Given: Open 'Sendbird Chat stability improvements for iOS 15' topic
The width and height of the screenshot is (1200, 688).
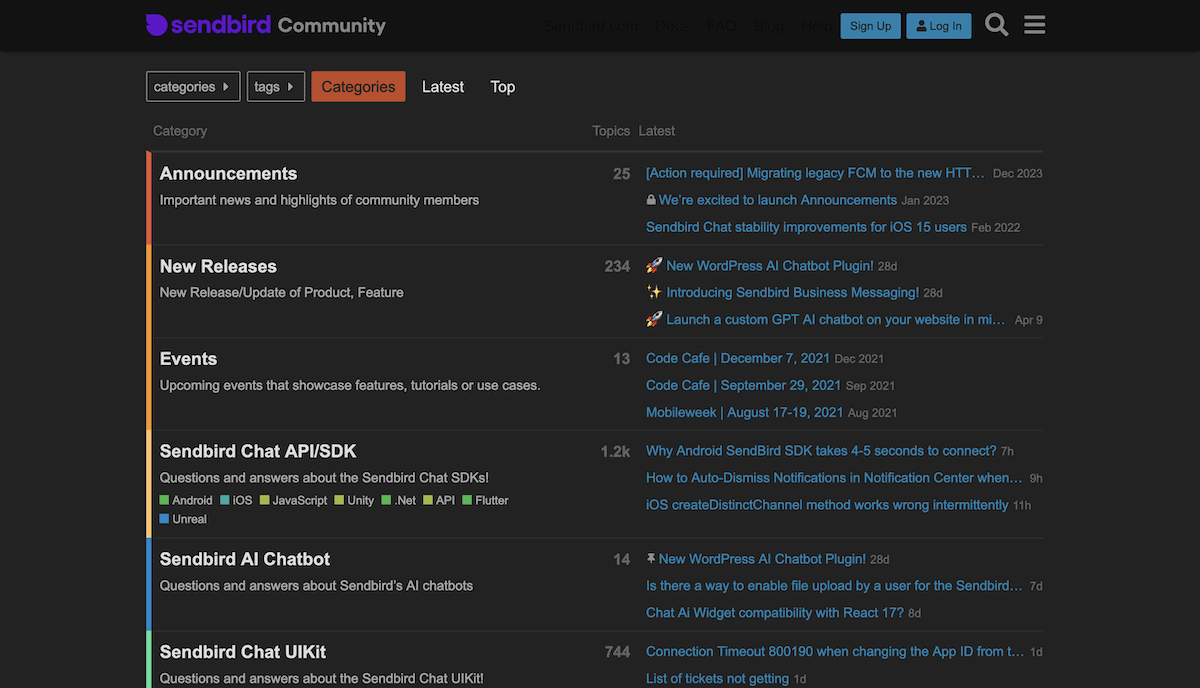Looking at the screenshot, I should (x=806, y=227).
